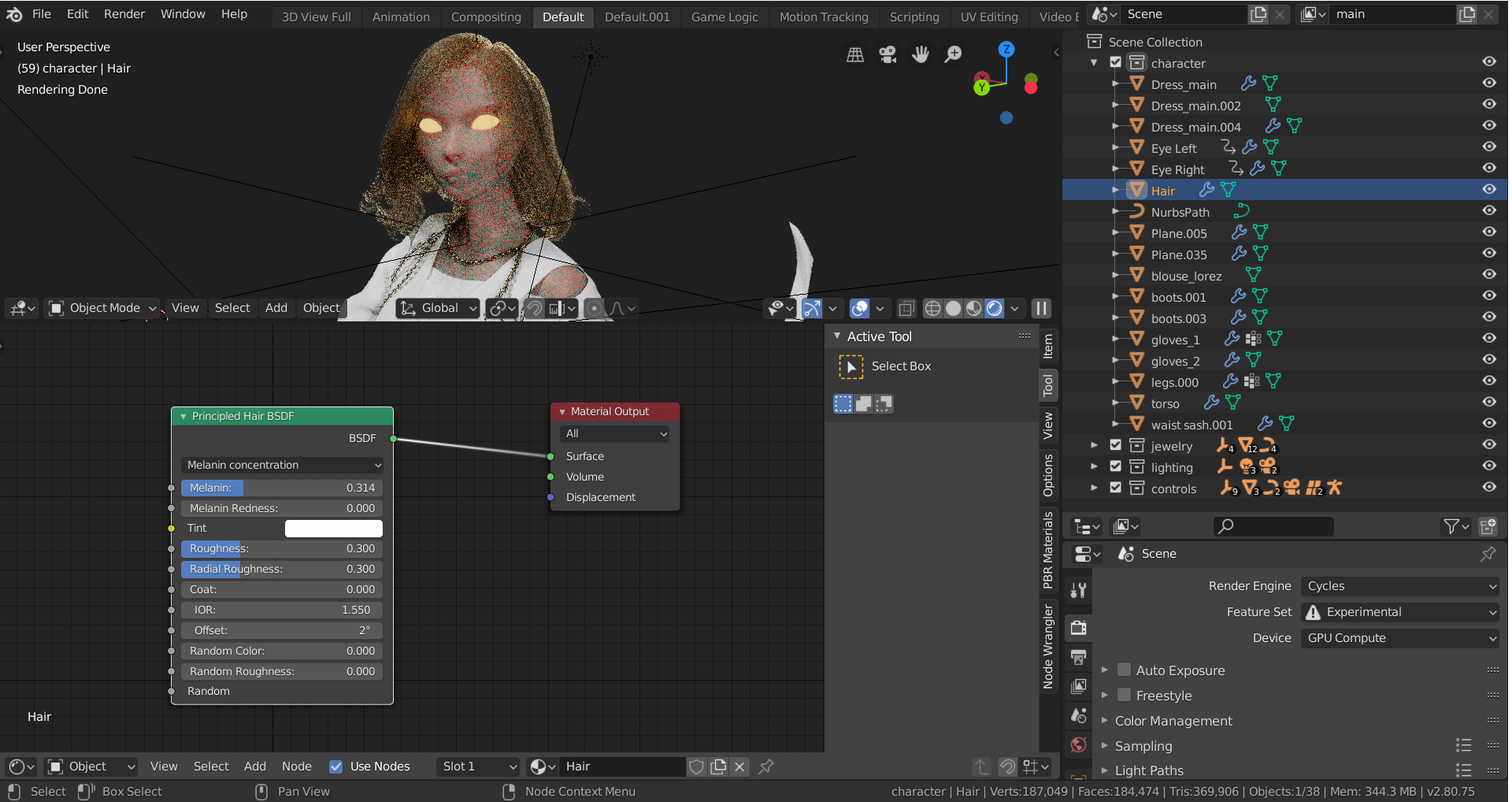Open the Add menu in node editor
Viewport: 1512px width, 802px height.
click(255, 767)
